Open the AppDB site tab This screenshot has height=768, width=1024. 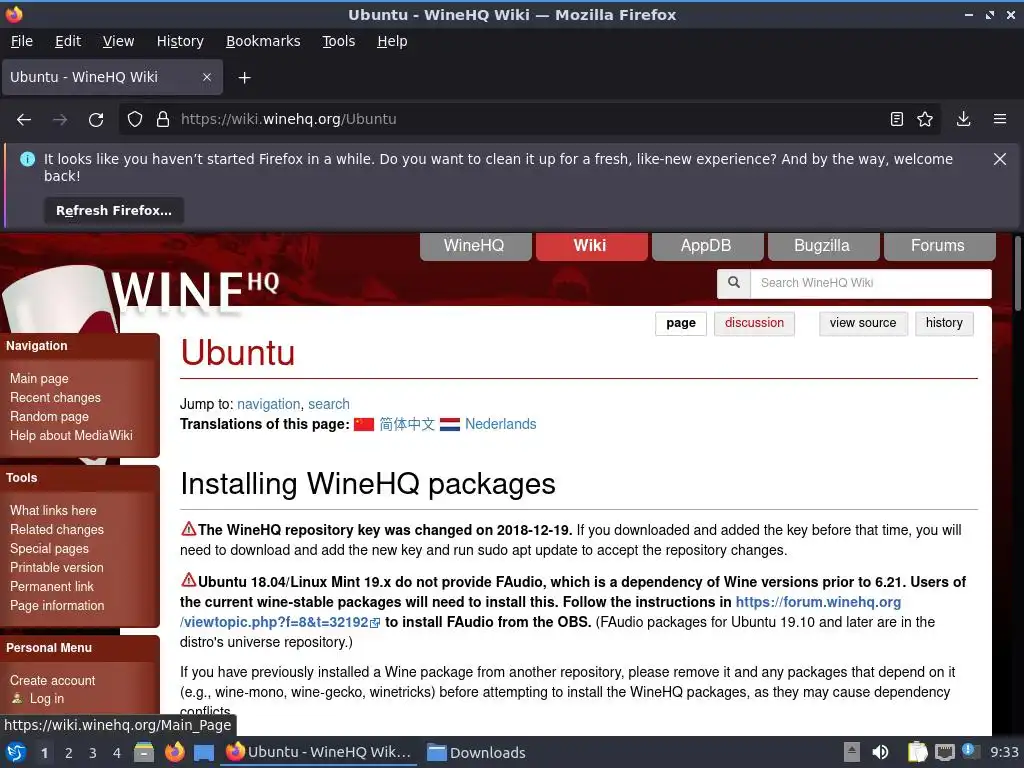pos(706,246)
